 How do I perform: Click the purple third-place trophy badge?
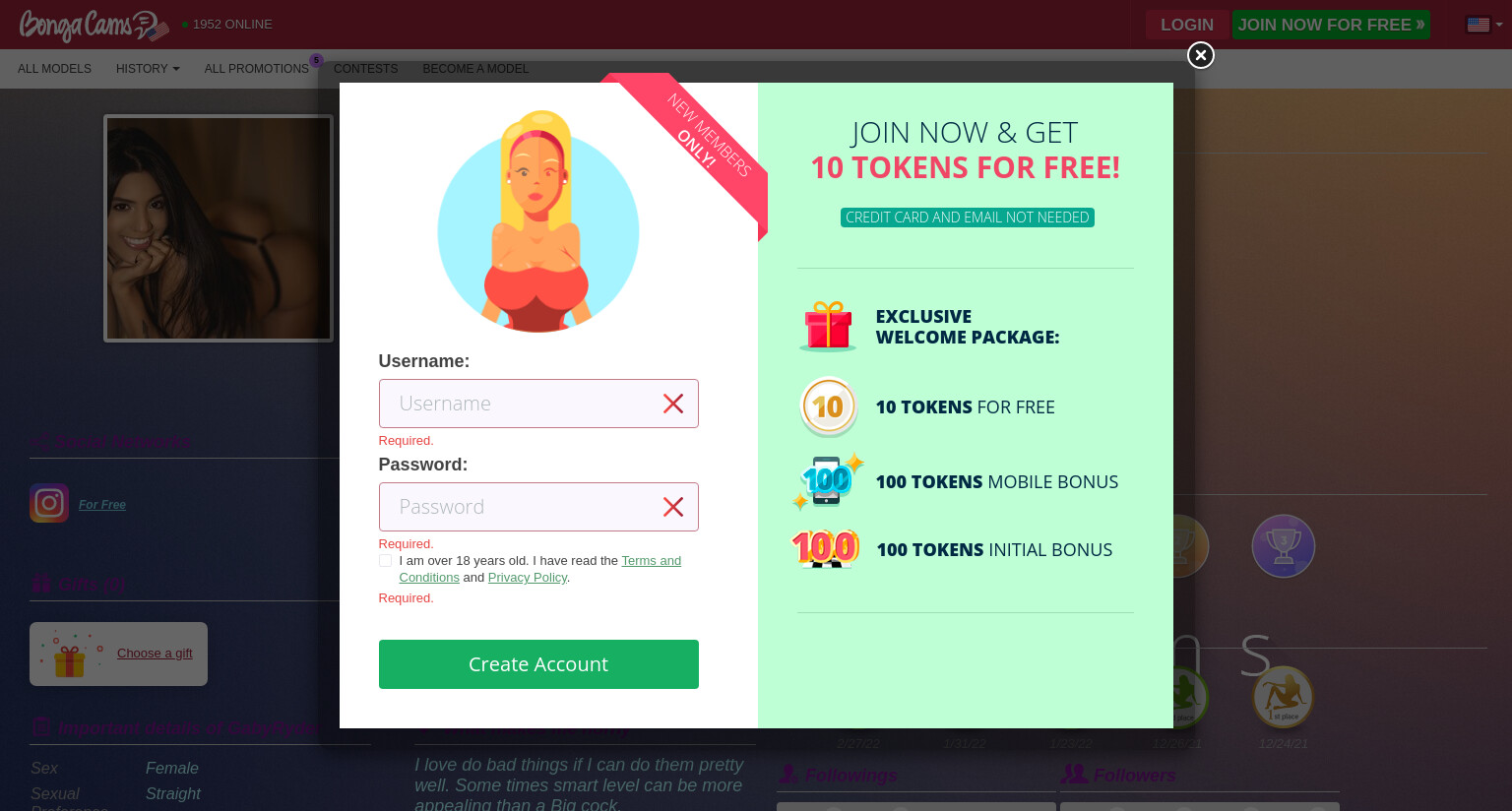tap(1283, 546)
